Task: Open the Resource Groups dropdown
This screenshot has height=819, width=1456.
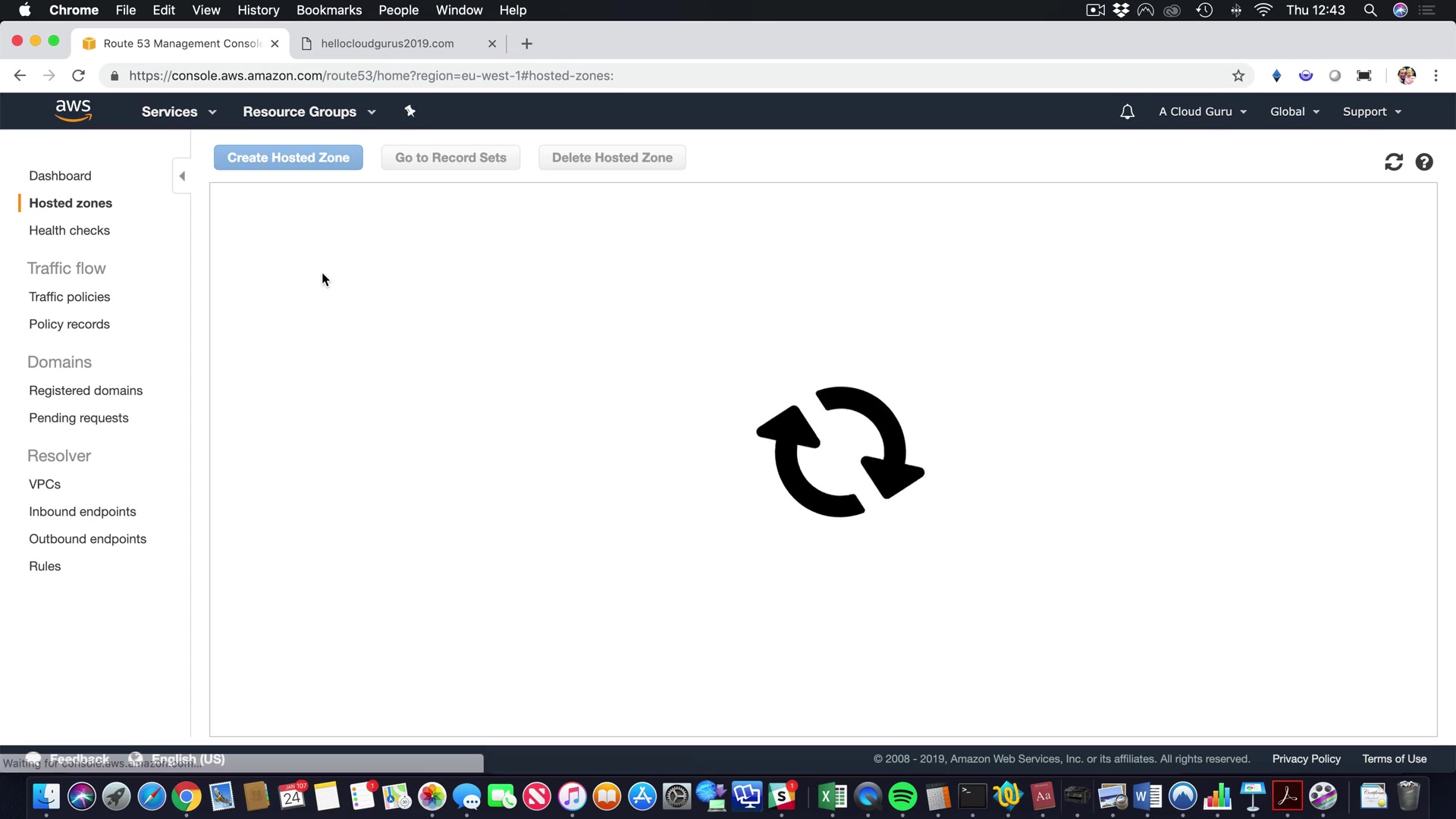Action: (x=309, y=111)
